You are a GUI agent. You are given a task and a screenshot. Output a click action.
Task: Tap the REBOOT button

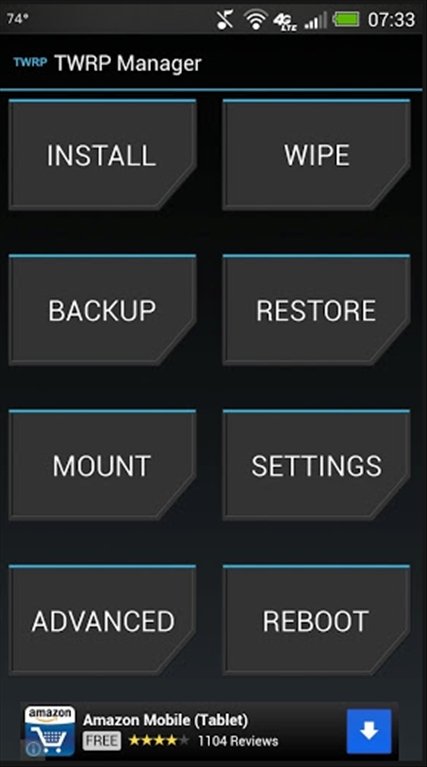click(x=316, y=620)
